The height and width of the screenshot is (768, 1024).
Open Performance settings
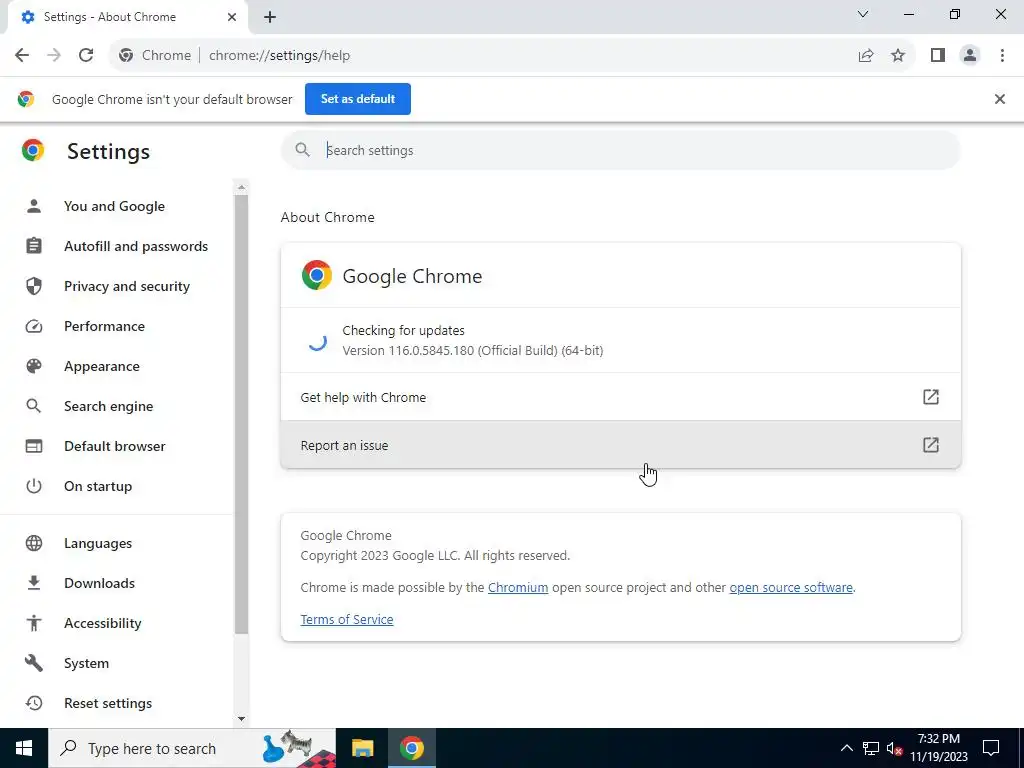pos(104,326)
